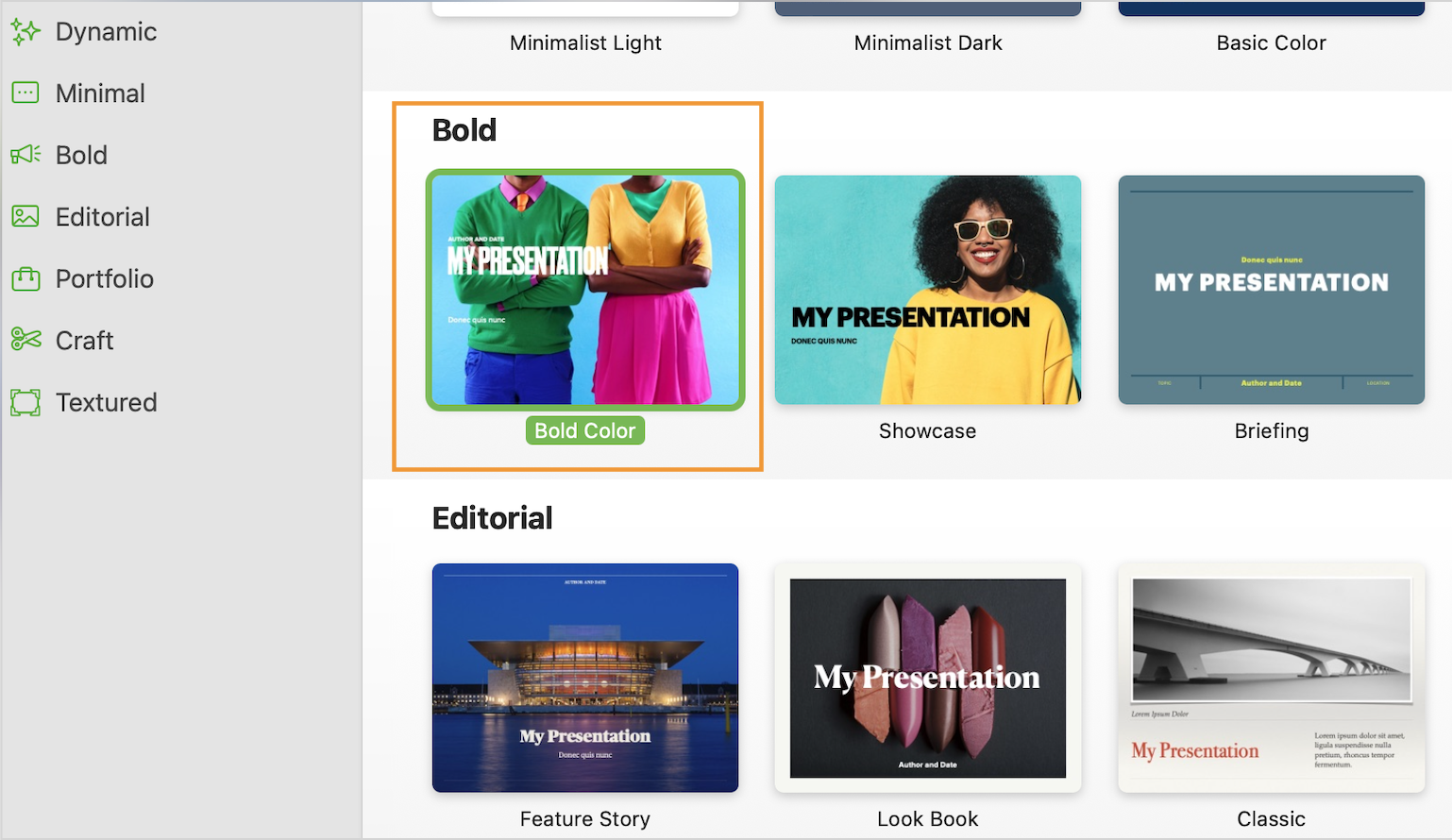The height and width of the screenshot is (840, 1452).
Task: Switch to the Editorial category label
Action: (102, 217)
